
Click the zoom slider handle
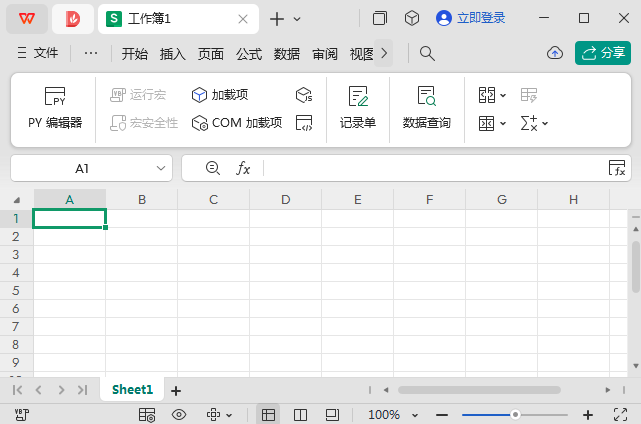click(x=515, y=414)
